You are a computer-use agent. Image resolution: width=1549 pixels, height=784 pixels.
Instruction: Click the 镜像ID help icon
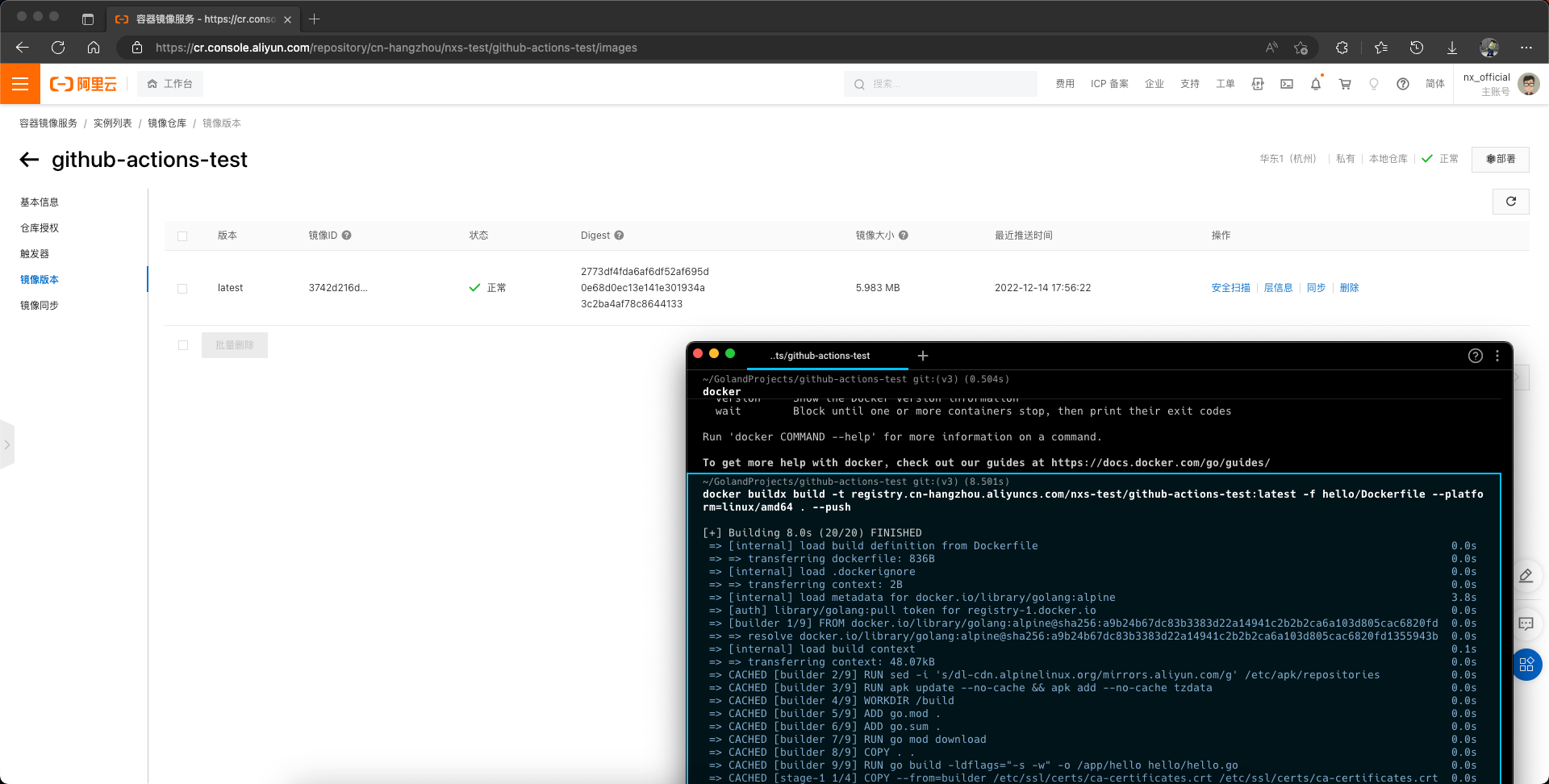coord(346,236)
